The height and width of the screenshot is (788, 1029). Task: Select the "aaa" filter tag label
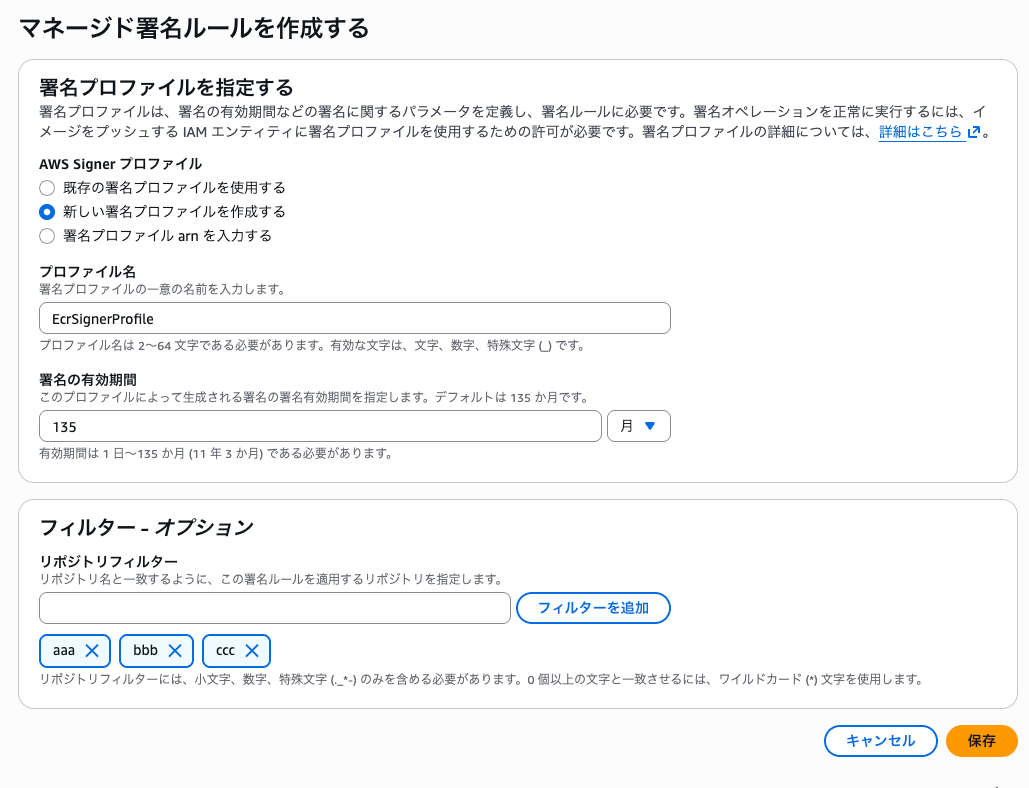point(62,650)
